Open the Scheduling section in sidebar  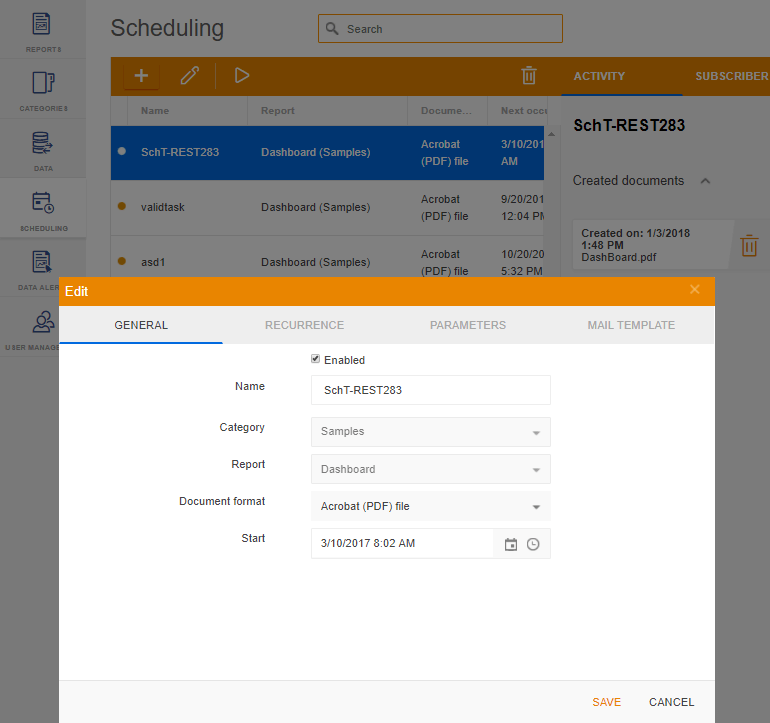[x=43, y=209]
